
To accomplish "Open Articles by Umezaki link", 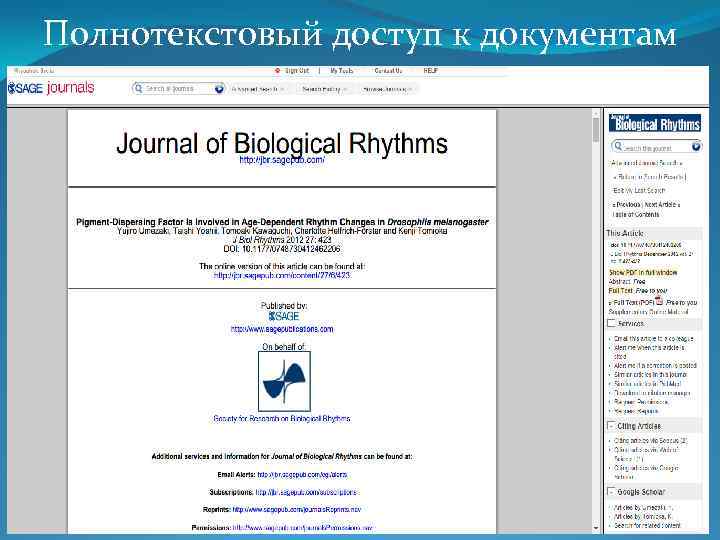I will pyautogui.click(x=644, y=508).
